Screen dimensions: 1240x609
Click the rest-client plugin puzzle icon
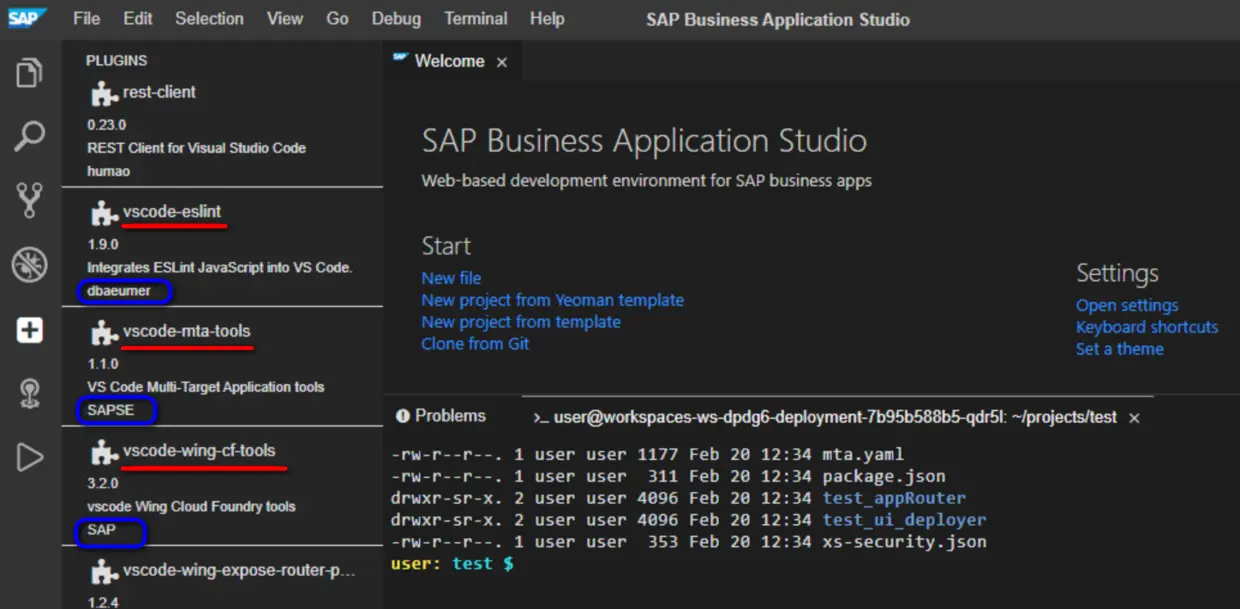[103, 94]
